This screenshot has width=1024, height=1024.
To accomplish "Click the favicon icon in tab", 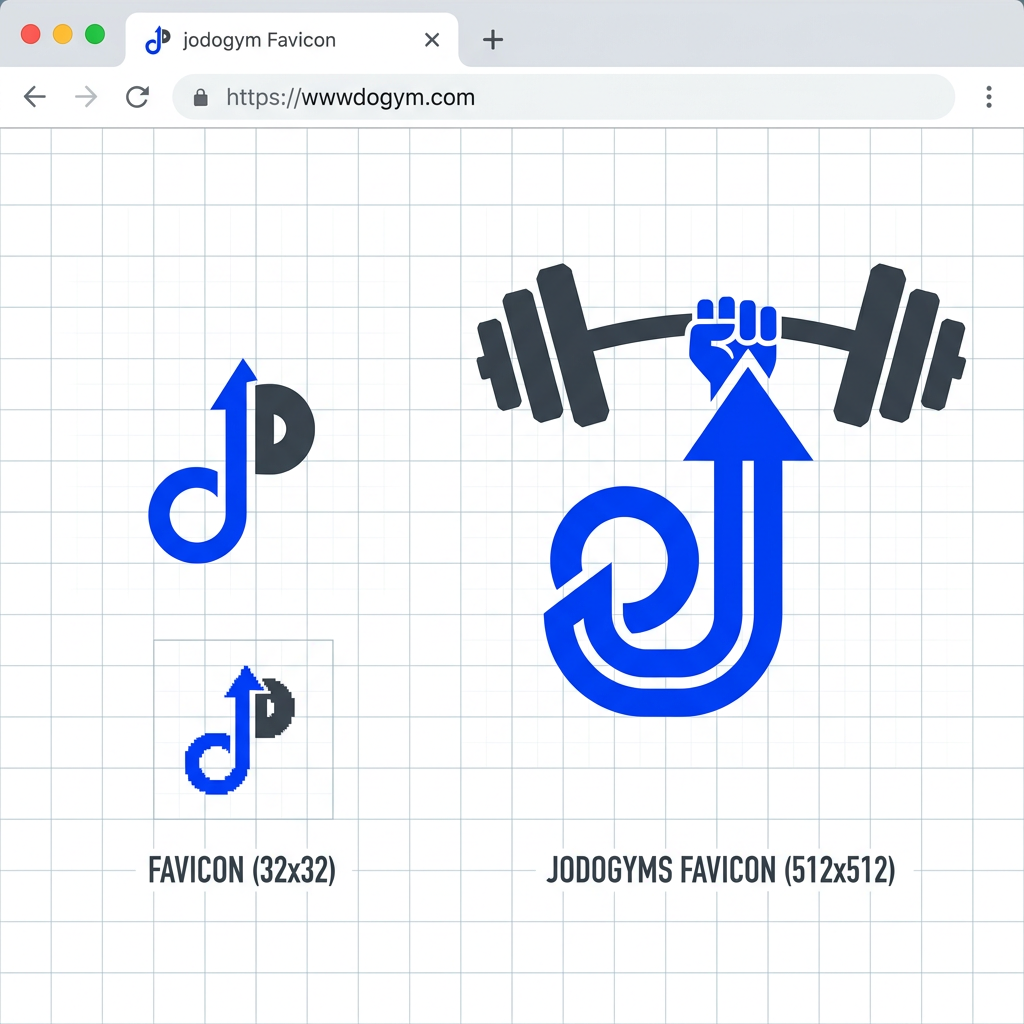I will (157, 40).
